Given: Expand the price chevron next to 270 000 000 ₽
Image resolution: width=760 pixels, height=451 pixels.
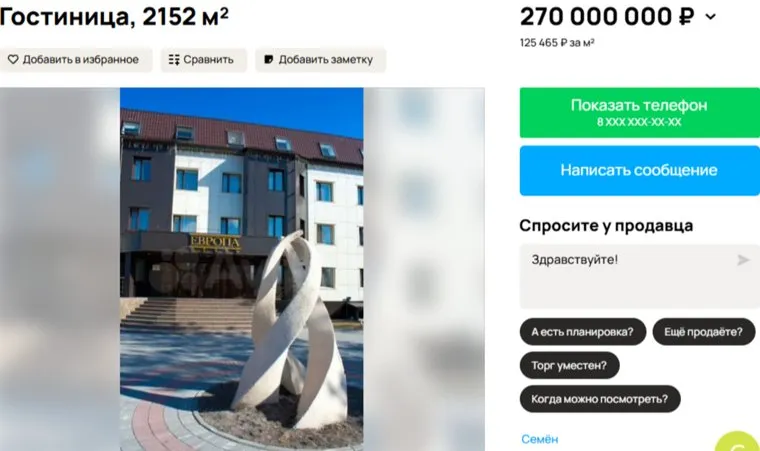Looking at the screenshot, I should (711, 17).
